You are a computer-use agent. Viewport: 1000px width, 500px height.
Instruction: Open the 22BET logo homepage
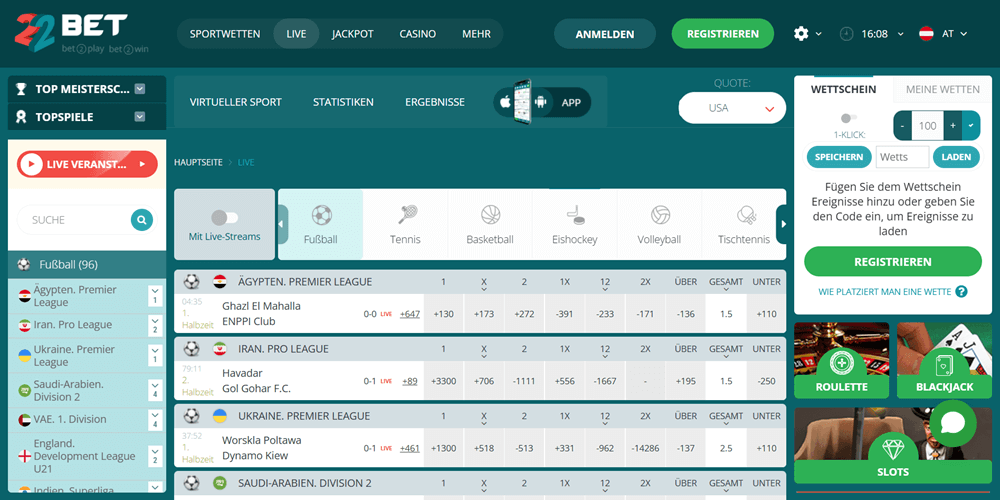[x=83, y=33]
